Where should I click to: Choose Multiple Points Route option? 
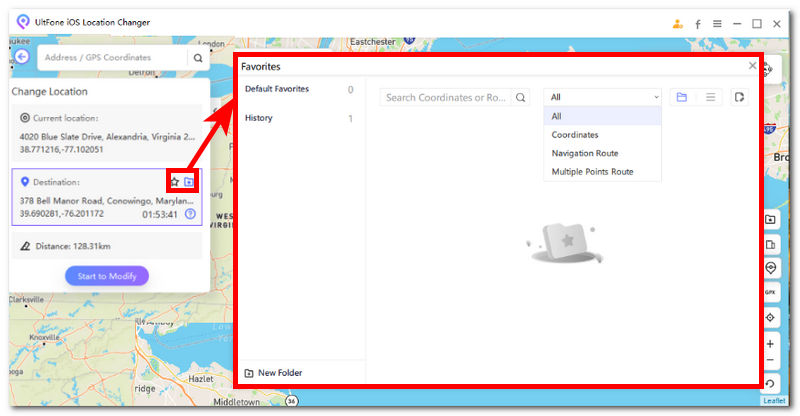[x=592, y=172]
